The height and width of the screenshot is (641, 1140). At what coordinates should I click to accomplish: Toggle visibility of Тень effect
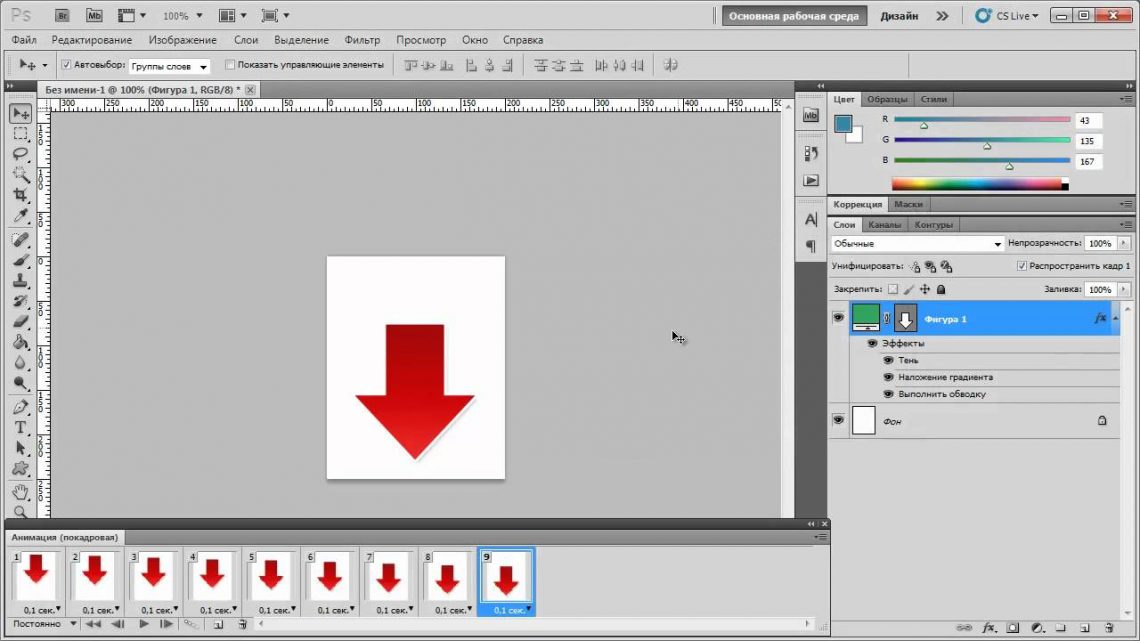tap(888, 360)
